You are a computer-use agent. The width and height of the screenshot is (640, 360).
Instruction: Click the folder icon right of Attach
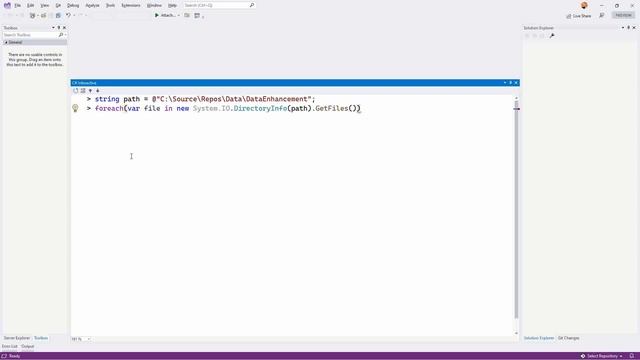187,16
